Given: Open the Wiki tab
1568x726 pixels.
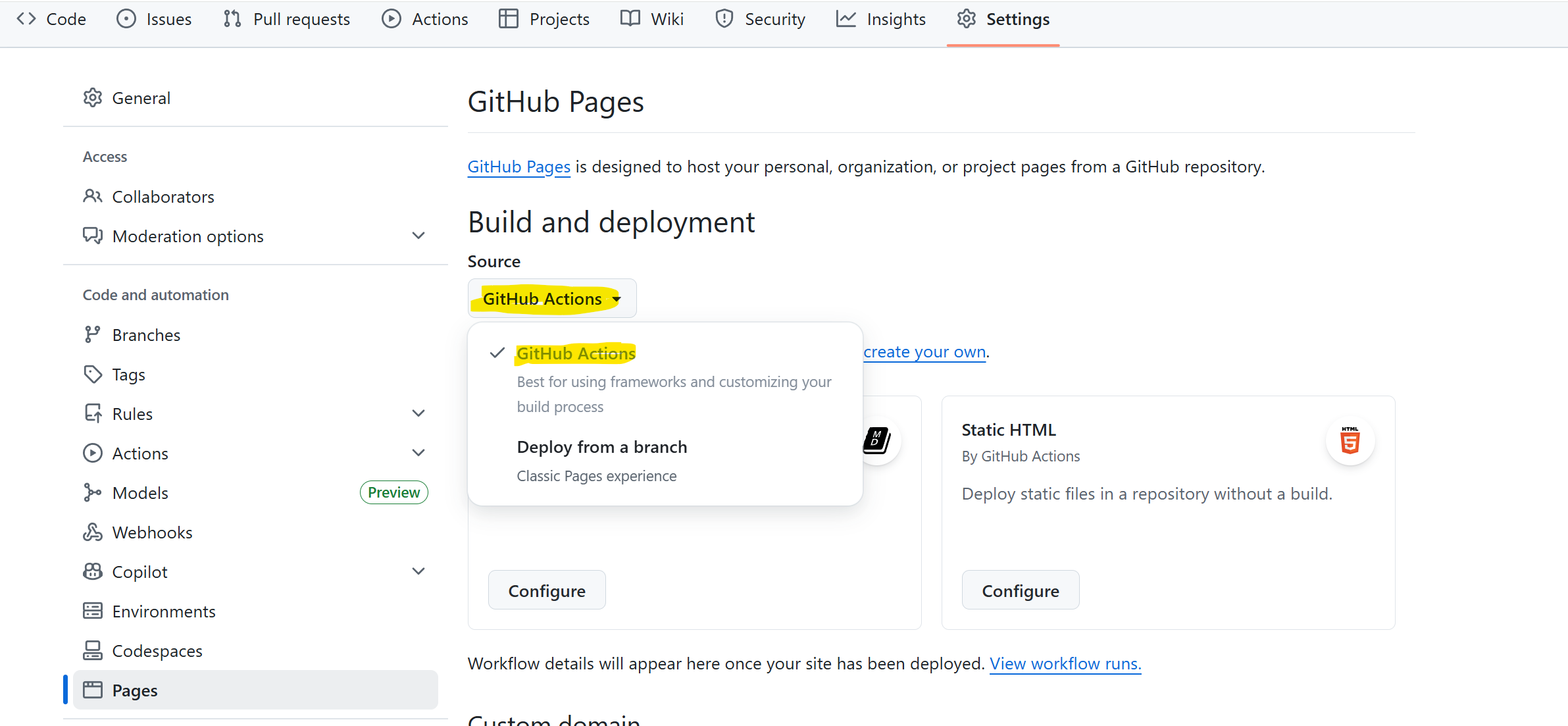Looking at the screenshot, I should coord(652,19).
